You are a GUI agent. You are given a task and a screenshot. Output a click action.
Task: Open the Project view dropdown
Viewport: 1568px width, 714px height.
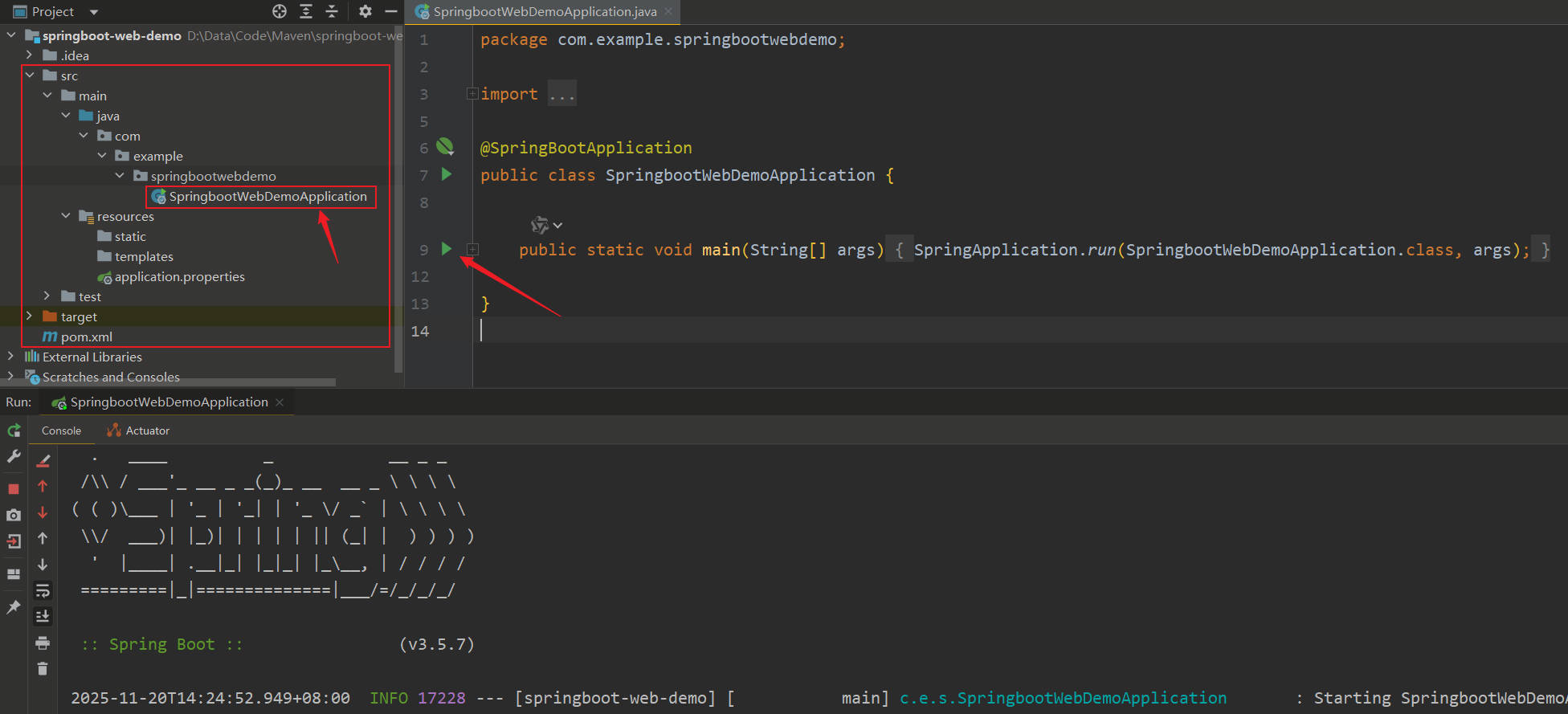(x=94, y=12)
